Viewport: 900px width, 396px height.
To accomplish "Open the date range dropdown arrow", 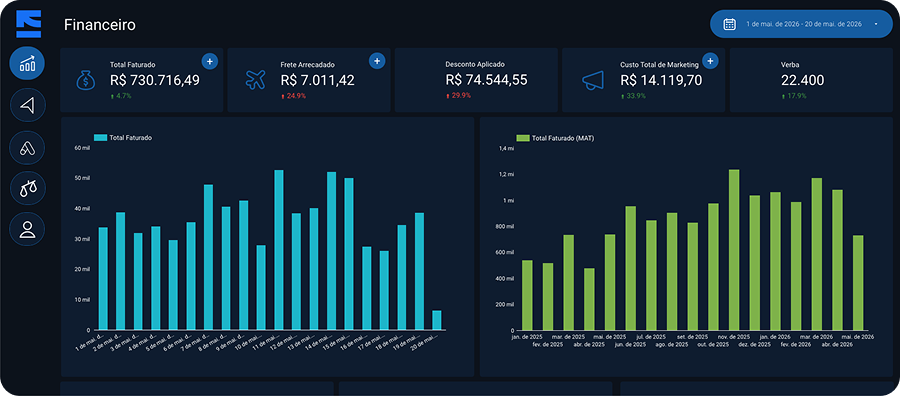I will (876, 24).
